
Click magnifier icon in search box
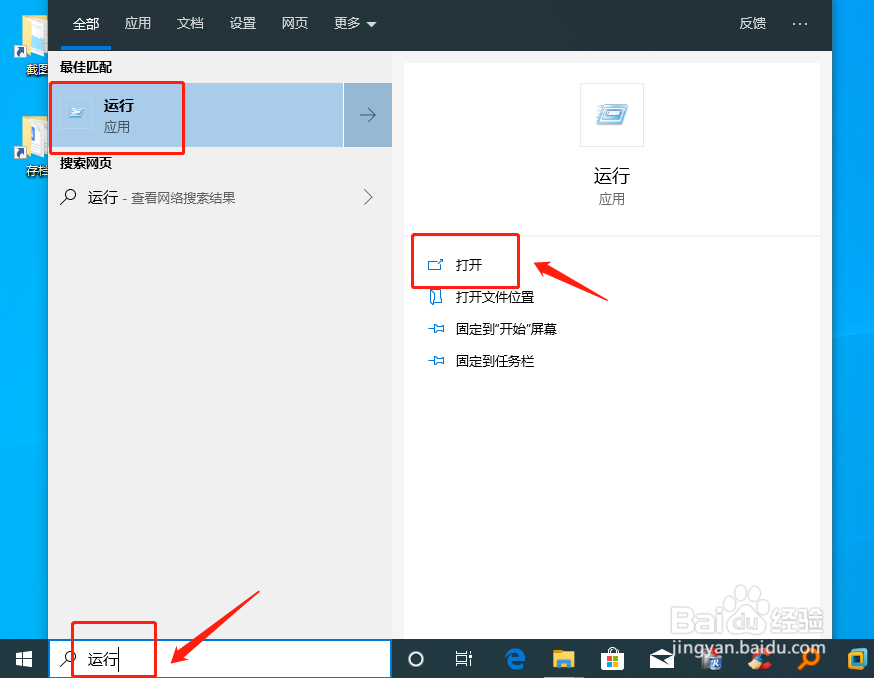click(68, 658)
